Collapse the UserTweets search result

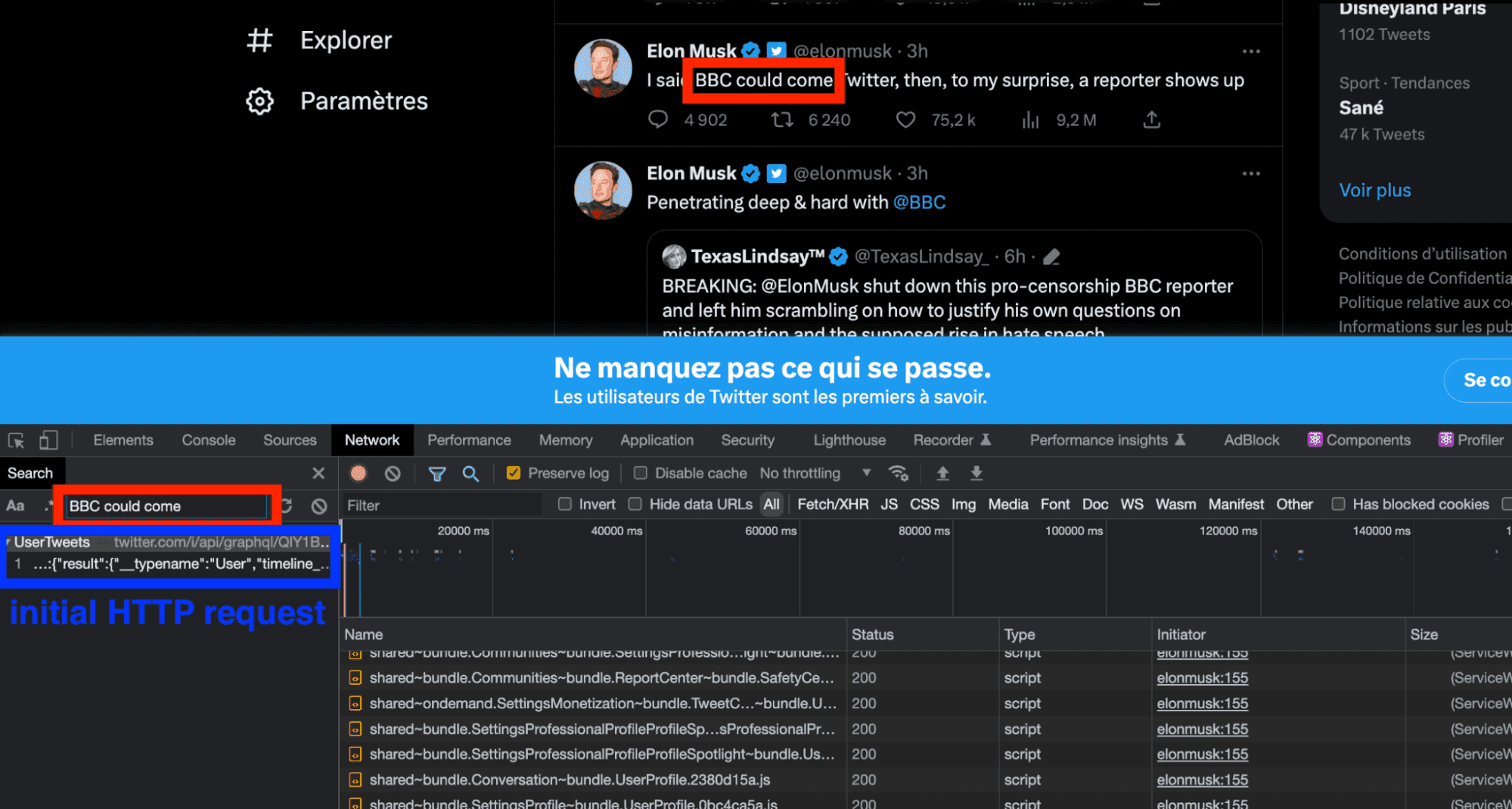click(9, 542)
